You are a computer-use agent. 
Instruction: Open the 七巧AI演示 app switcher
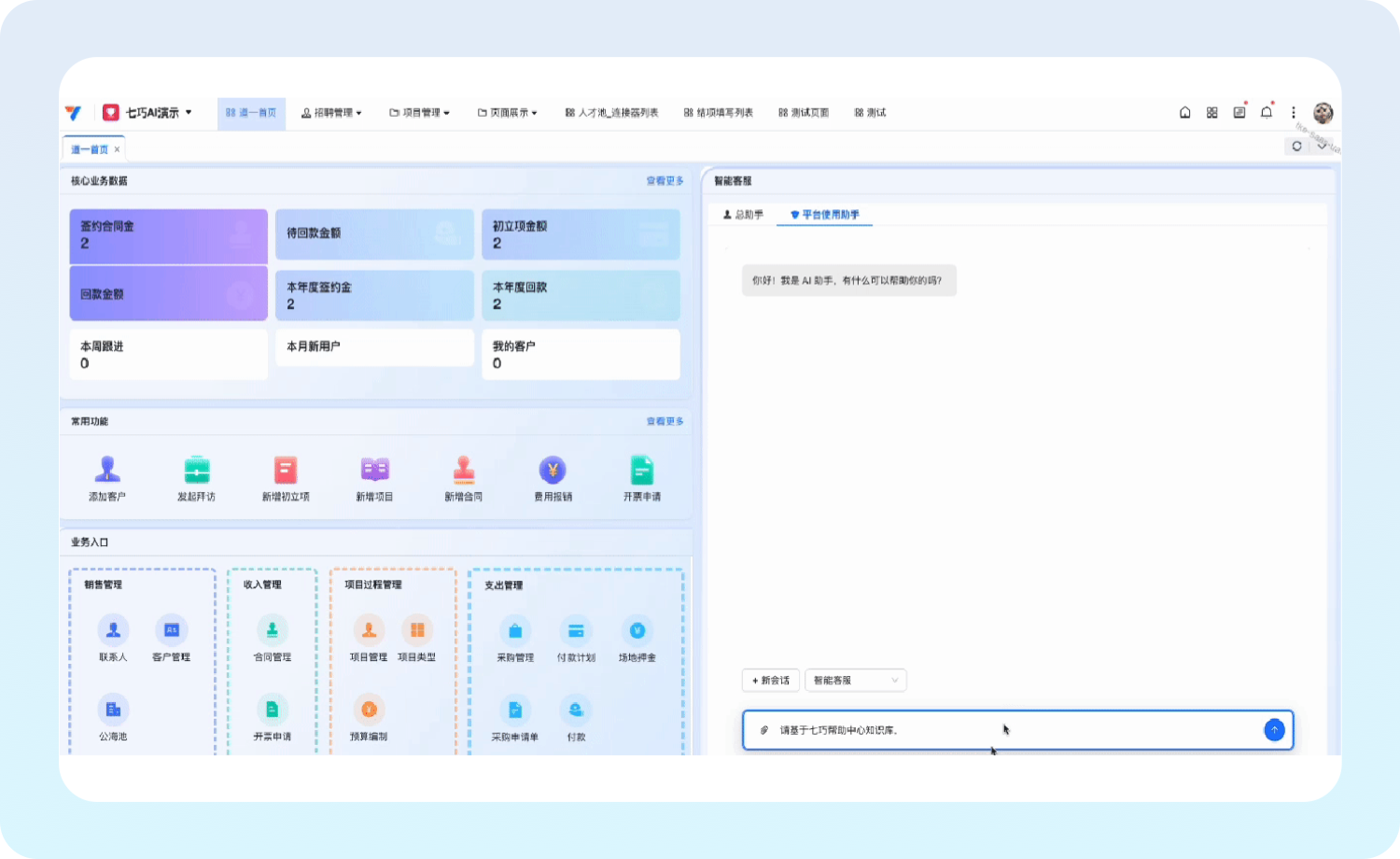(149, 113)
